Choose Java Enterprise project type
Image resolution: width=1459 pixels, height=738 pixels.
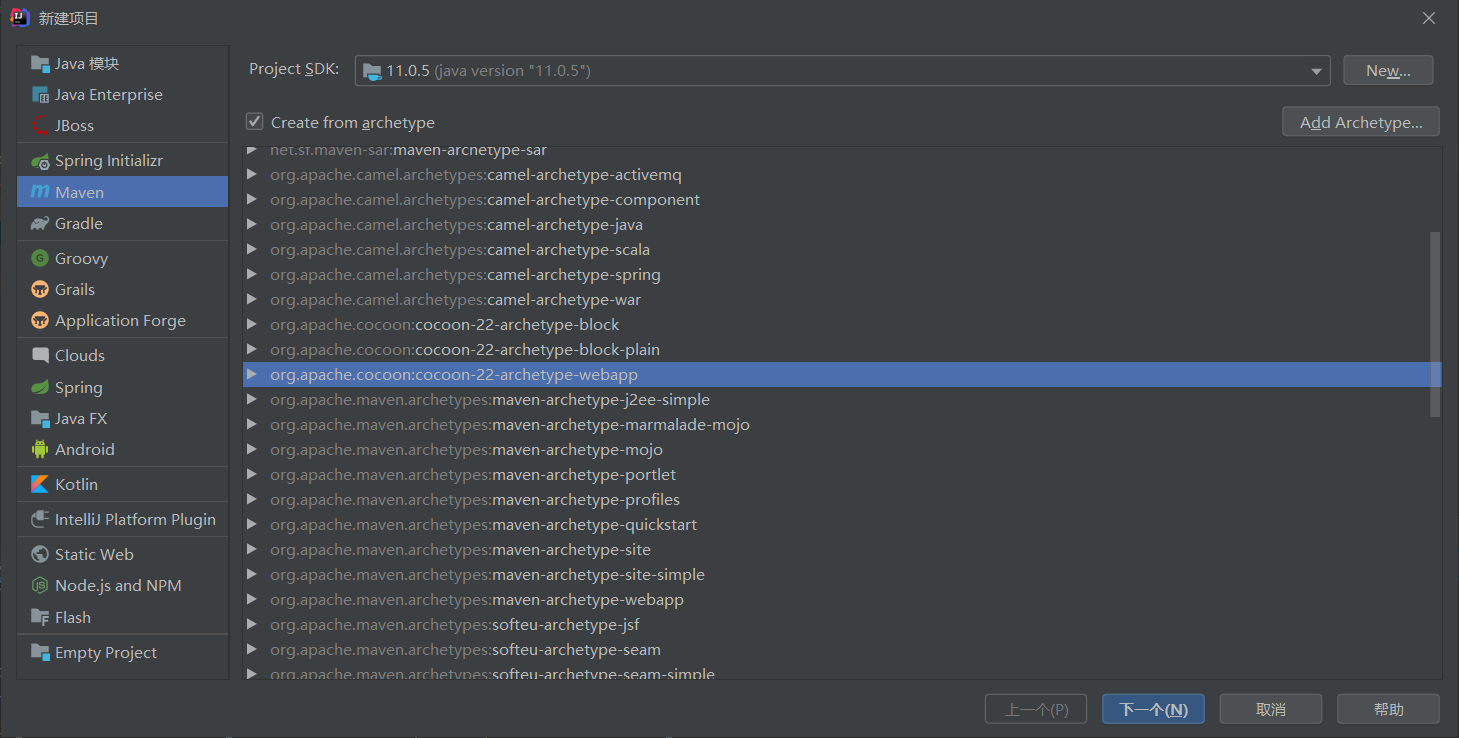(122, 95)
